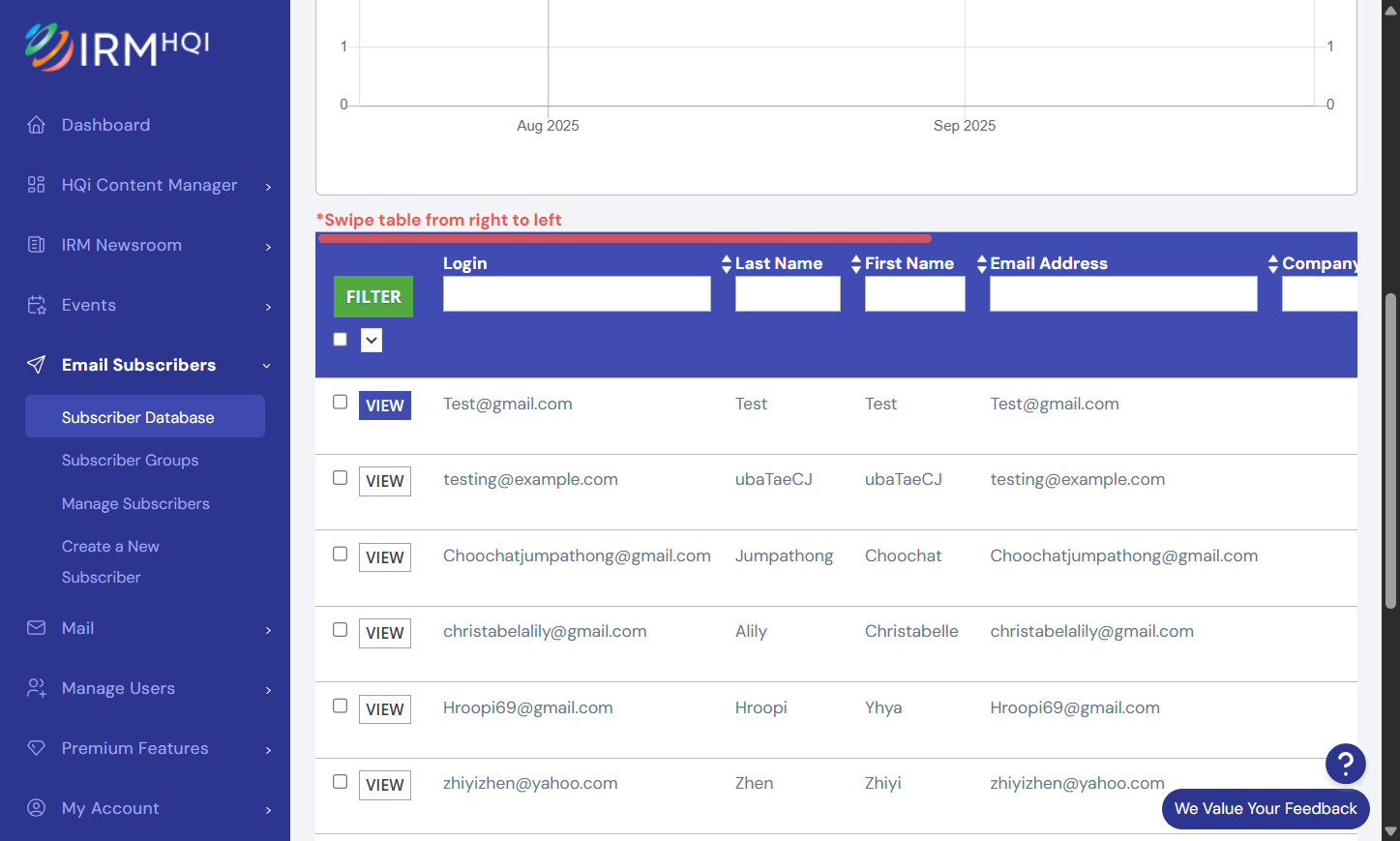Screen dimensions: 1400x841
Task: Click the red horizontal table scroll bar
Action: coord(625,238)
